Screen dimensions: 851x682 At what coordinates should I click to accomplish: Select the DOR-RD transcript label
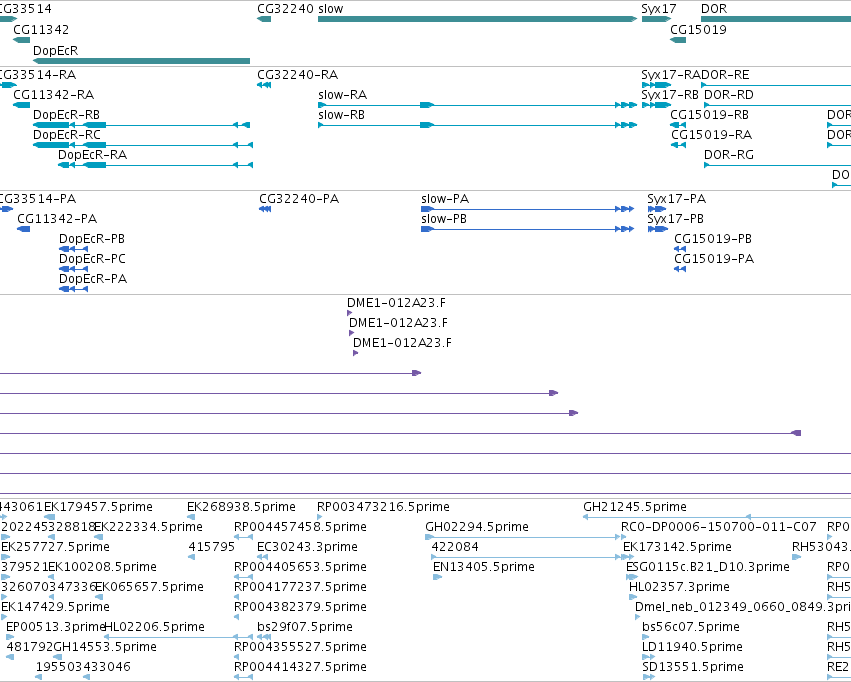click(x=729, y=95)
